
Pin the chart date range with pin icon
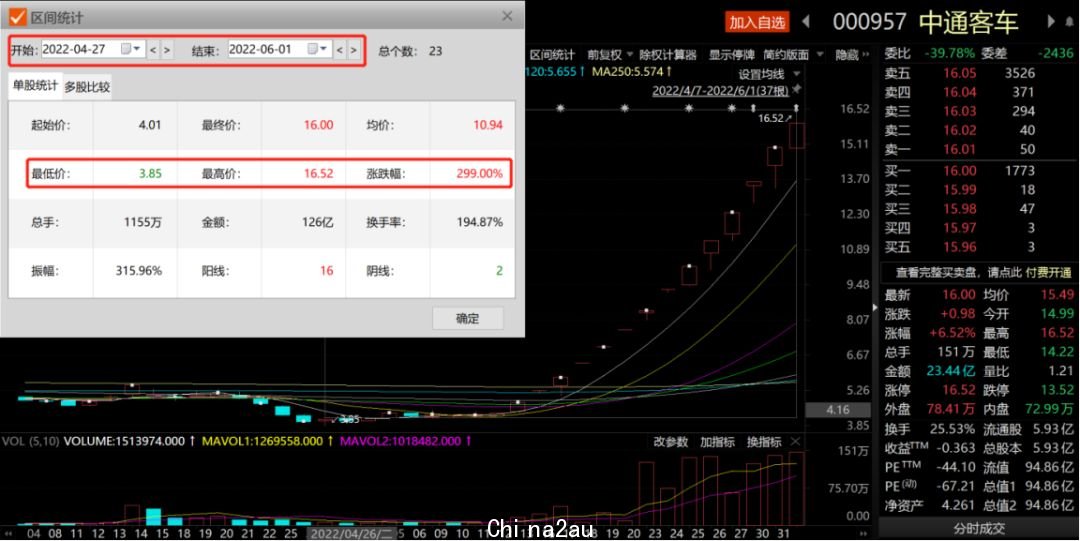tap(797, 90)
